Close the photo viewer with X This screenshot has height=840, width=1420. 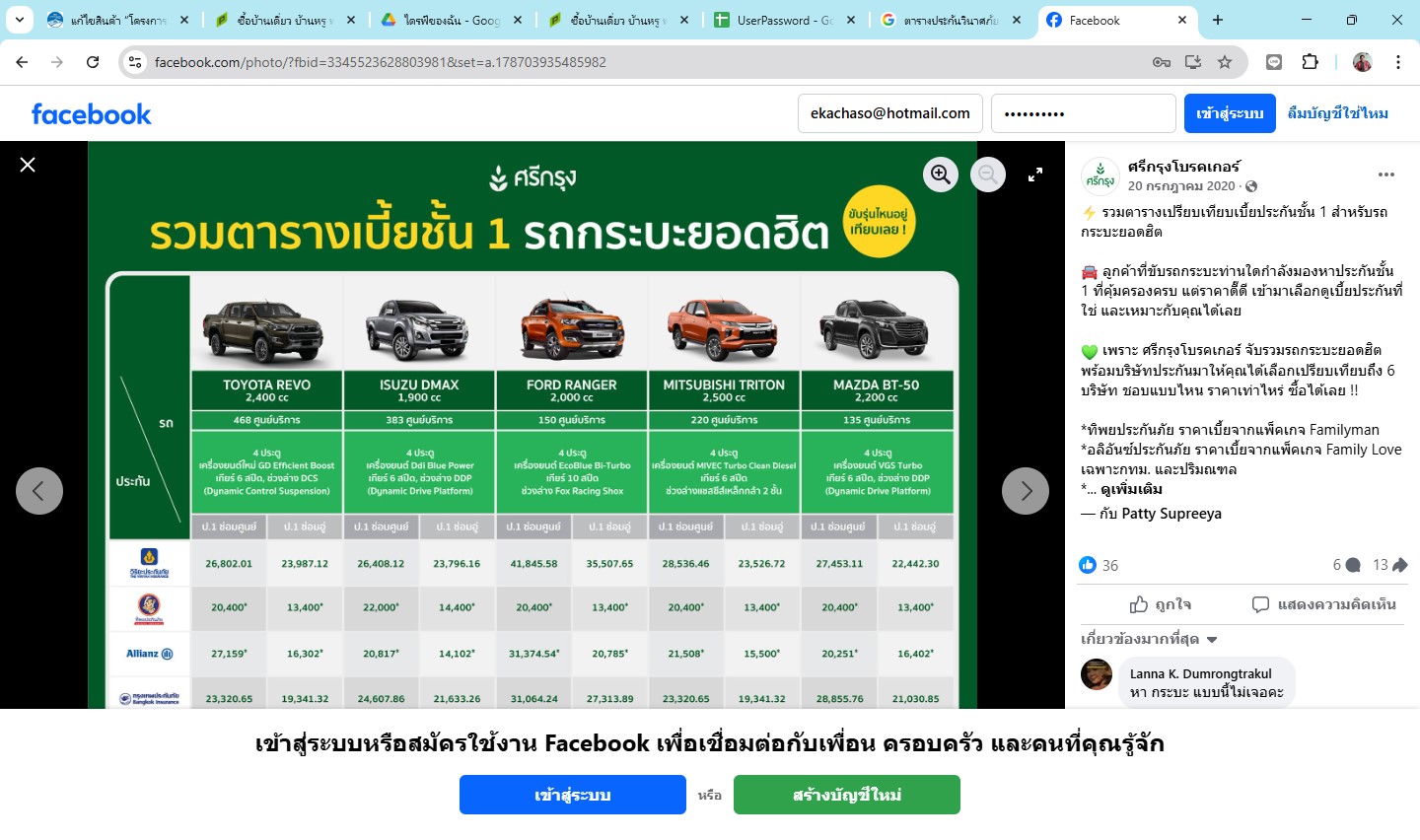click(28, 165)
